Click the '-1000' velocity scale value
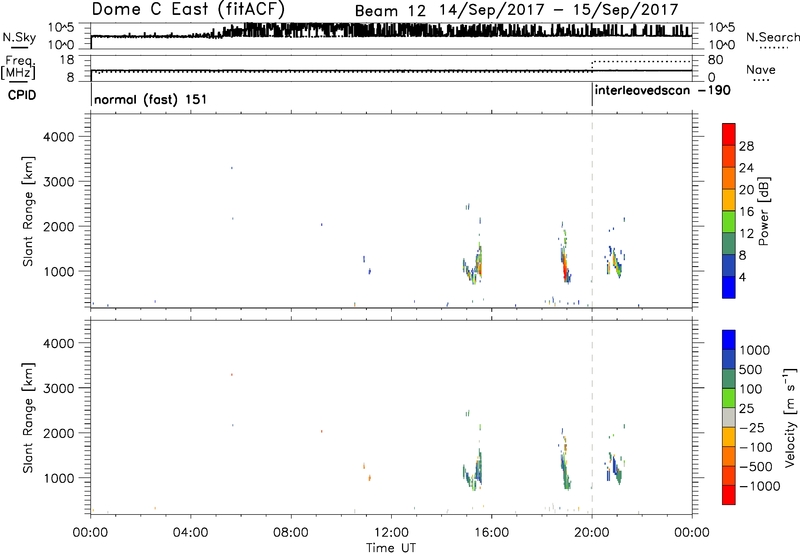The image size is (800, 554). click(x=760, y=486)
